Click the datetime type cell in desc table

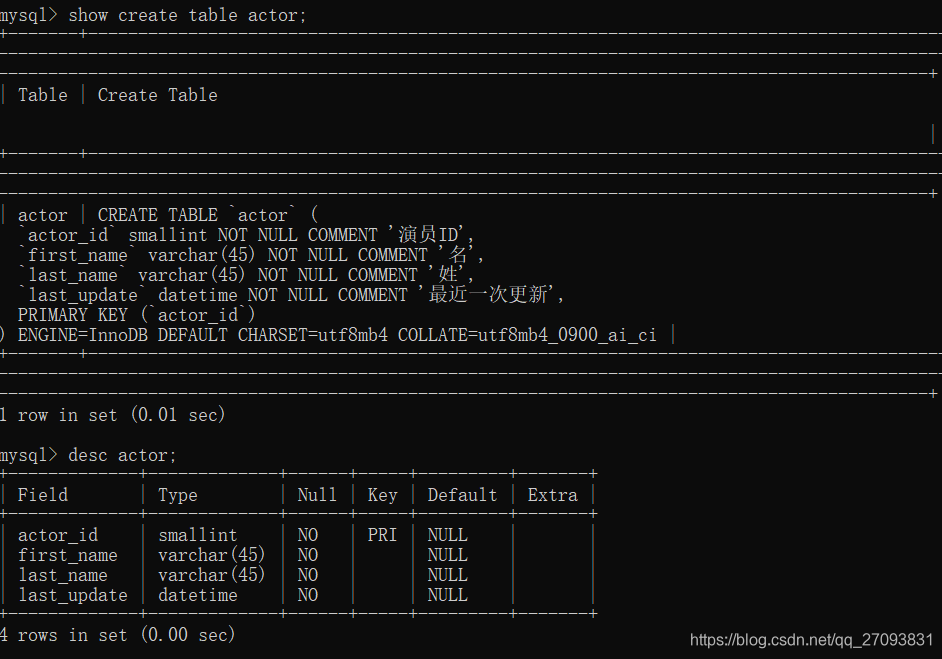click(x=198, y=595)
